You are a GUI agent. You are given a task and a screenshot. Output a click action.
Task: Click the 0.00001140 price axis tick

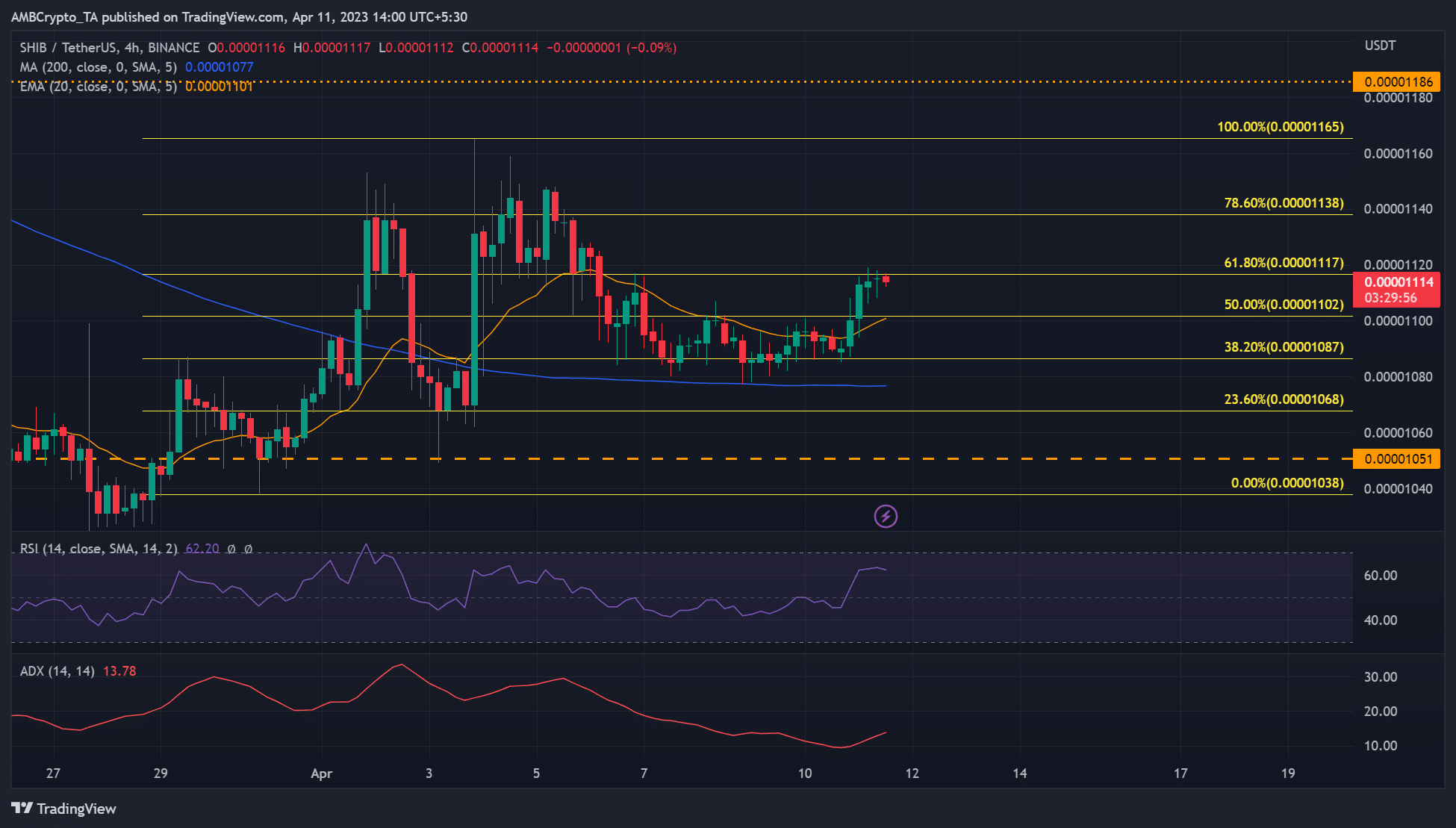tap(1399, 209)
